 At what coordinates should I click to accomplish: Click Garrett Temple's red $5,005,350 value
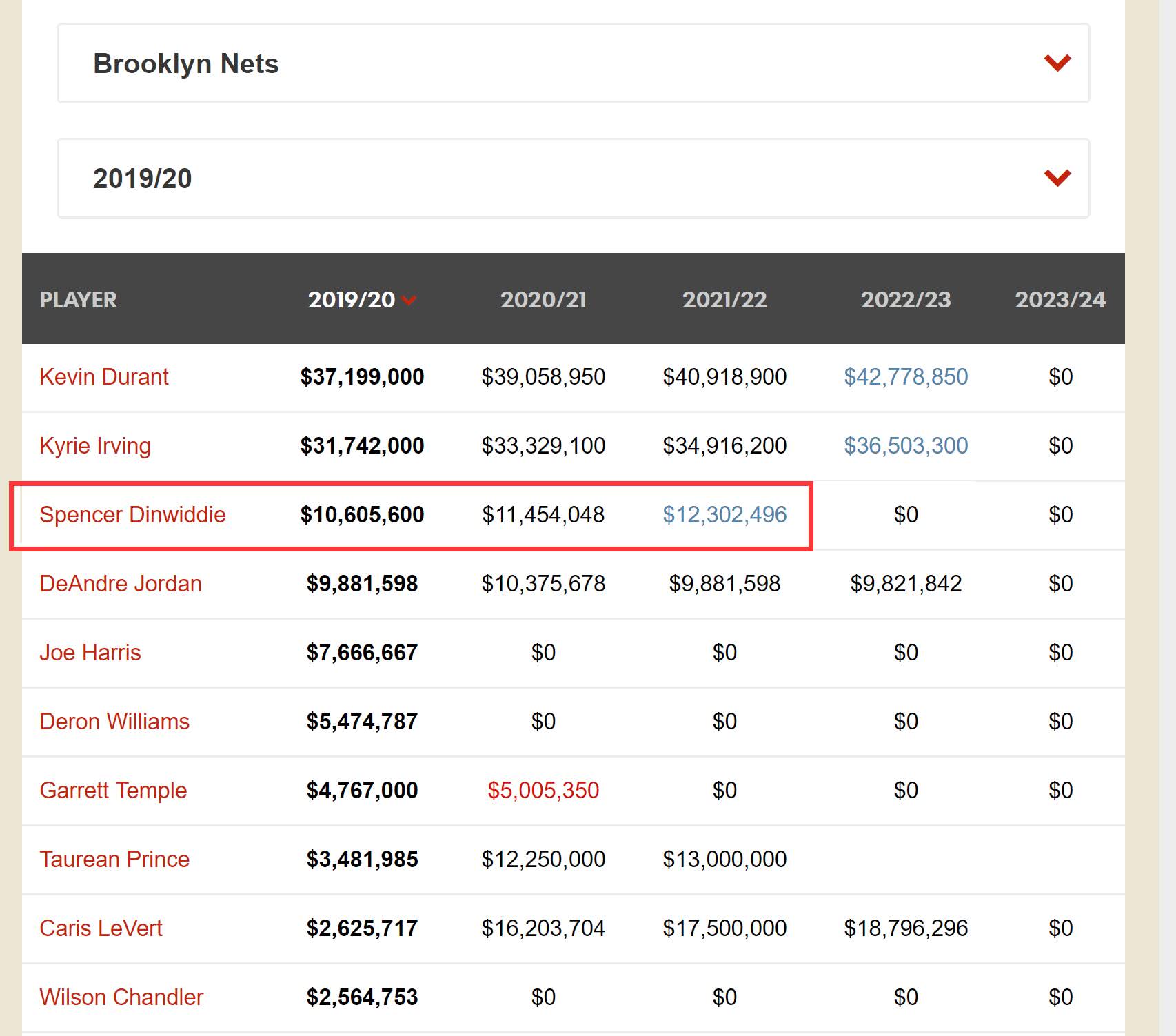coord(543,791)
